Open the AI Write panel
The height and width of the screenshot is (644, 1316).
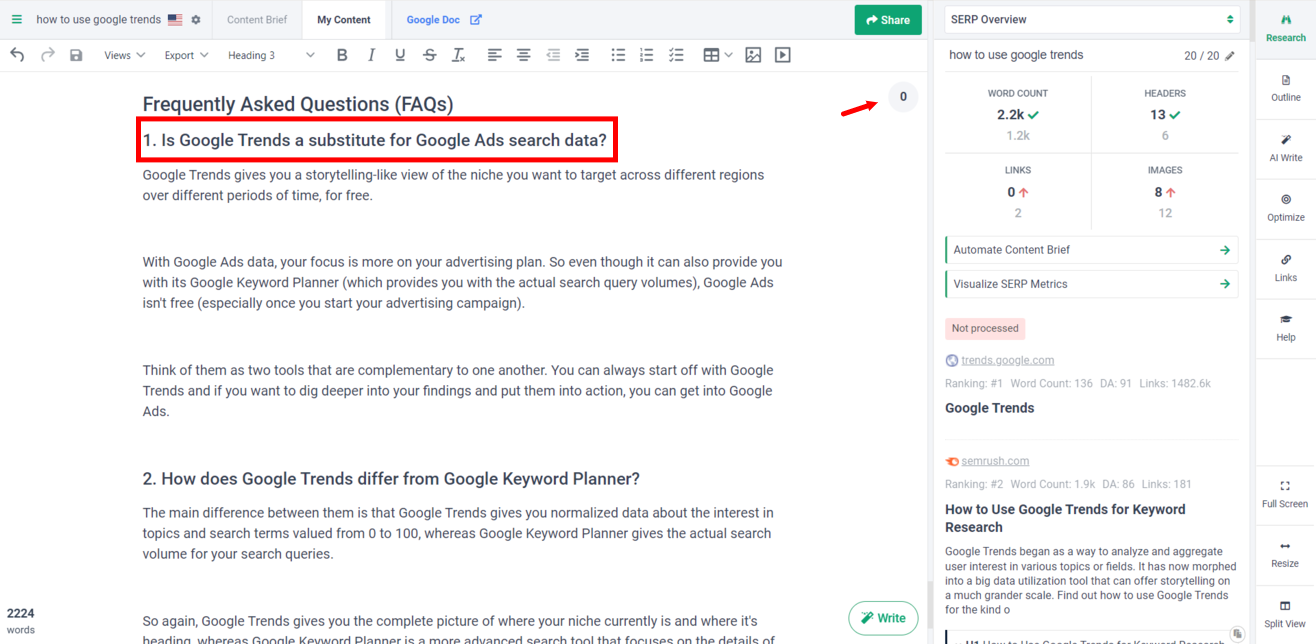[1284, 147]
